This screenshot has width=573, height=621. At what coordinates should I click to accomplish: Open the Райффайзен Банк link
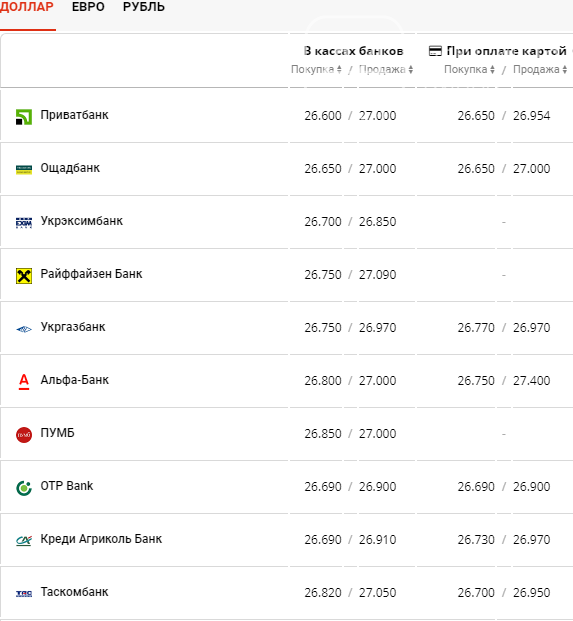(91, 274)
